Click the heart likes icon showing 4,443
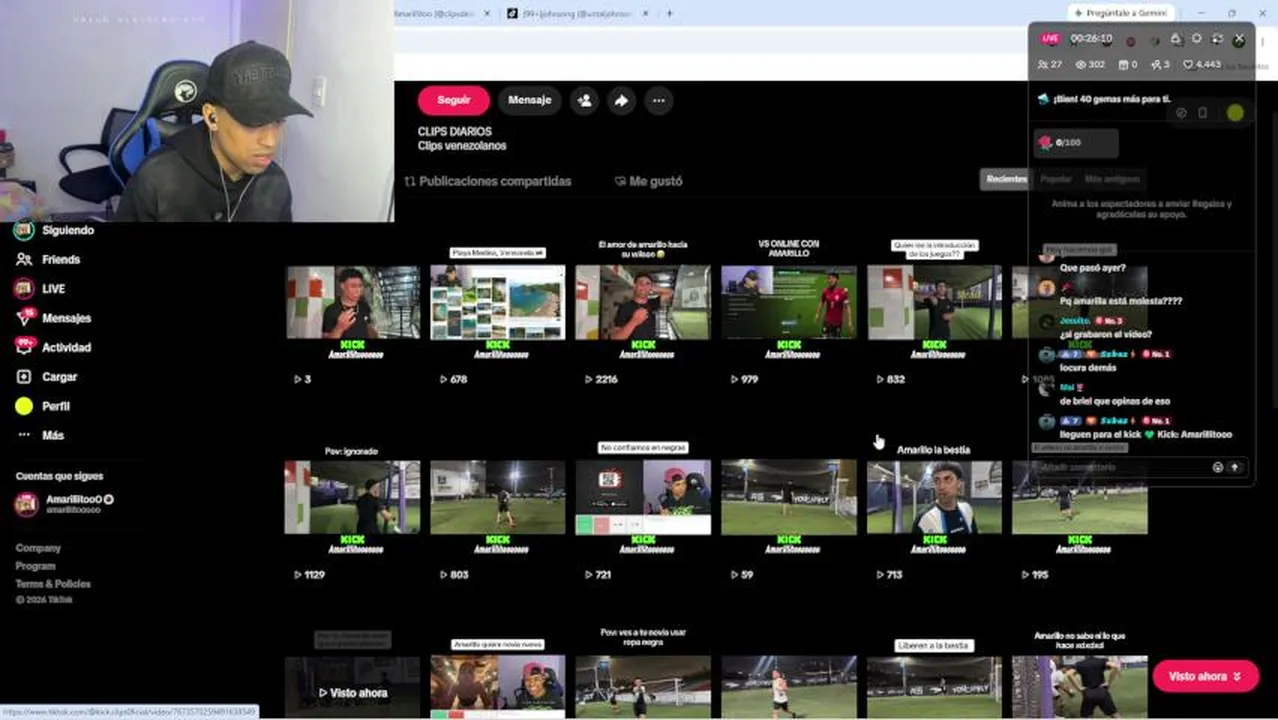Viewport: 1278px width, 720px height. point(1188,64)
